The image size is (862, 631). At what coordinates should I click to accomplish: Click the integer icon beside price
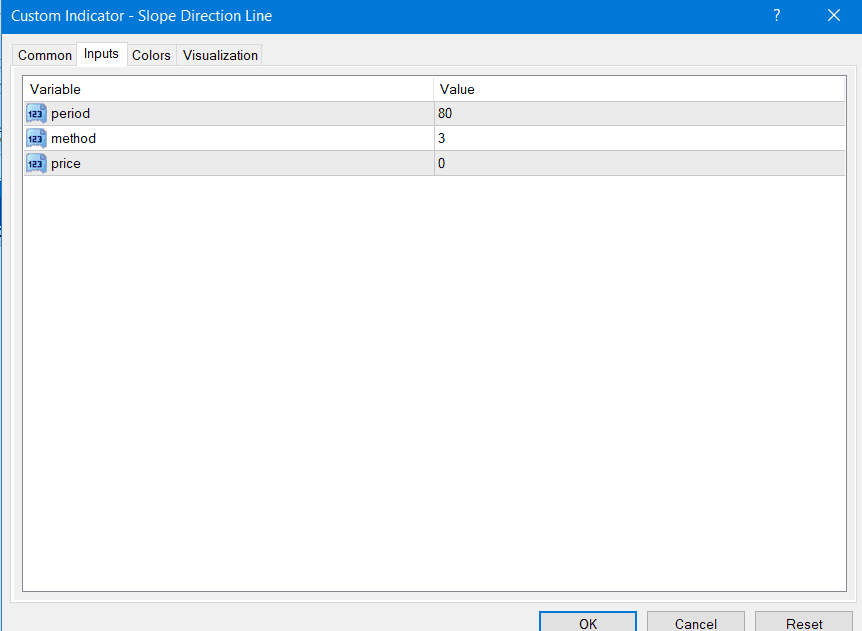pyautogui.click(x=36, y=163)
